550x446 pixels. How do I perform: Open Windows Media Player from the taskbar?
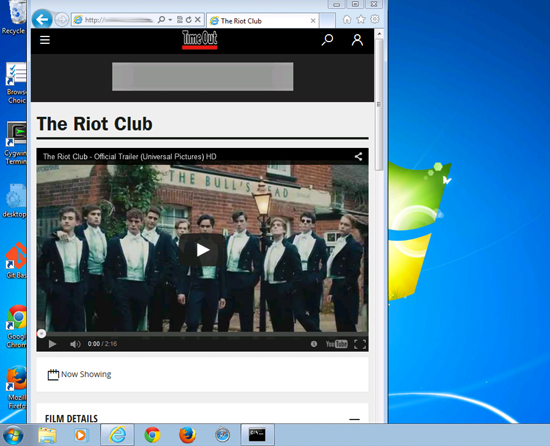click(x=81, y=435)
